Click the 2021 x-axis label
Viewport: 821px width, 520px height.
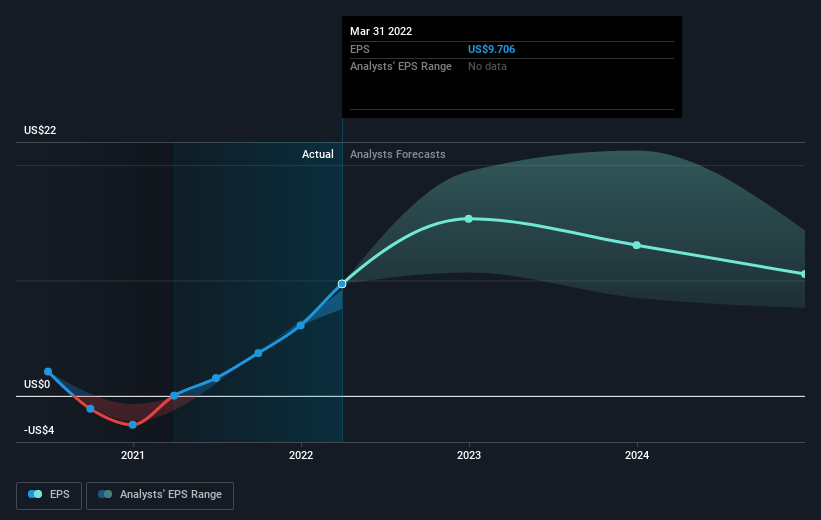[x=132, y=455]
